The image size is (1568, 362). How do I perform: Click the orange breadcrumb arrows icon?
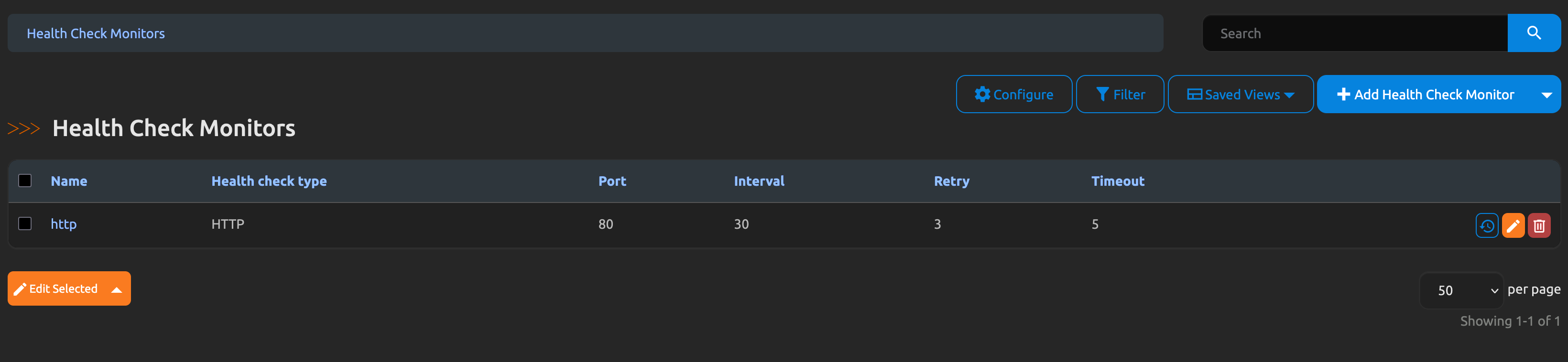click(24, 128)
